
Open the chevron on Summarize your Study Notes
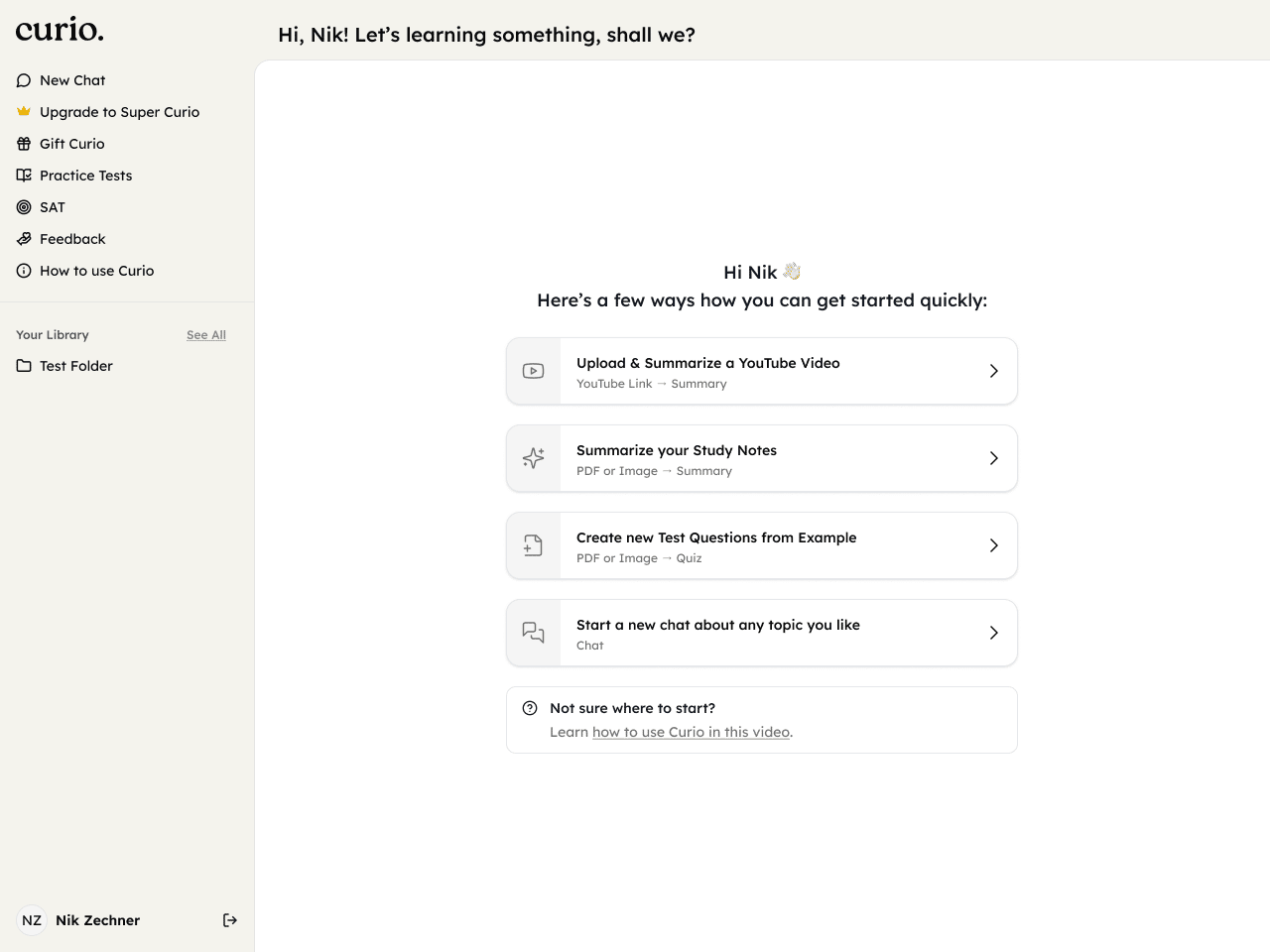click(x=993, y=458)
